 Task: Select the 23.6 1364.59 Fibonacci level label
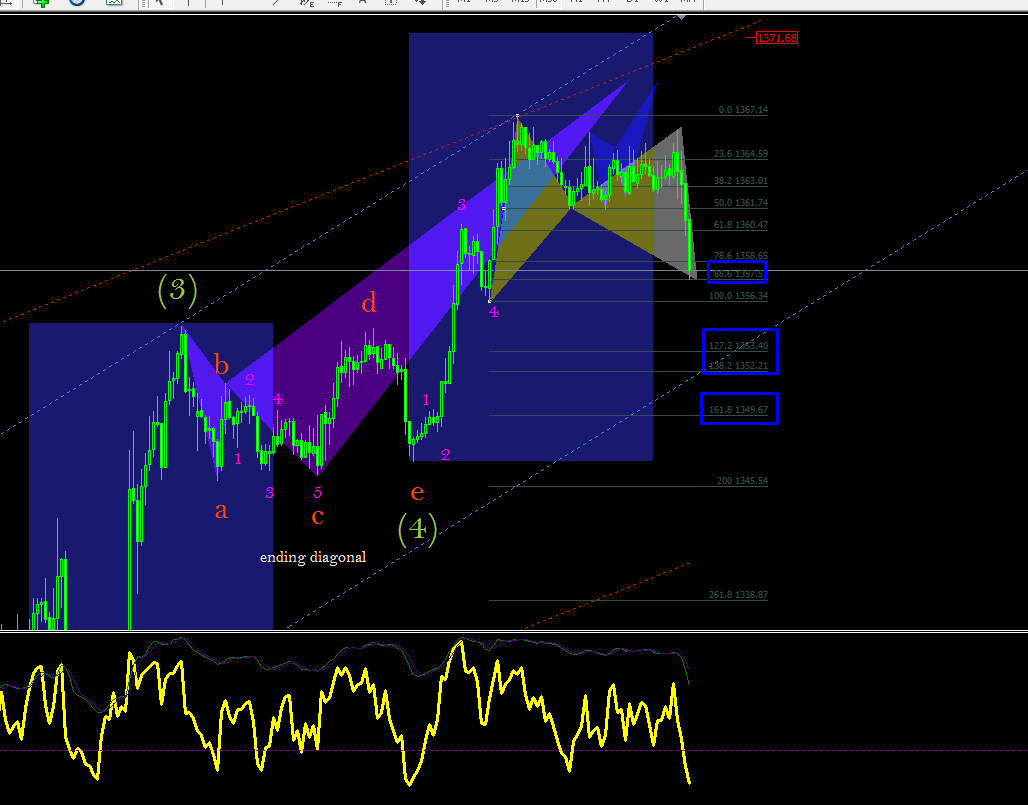pos(741,154)
